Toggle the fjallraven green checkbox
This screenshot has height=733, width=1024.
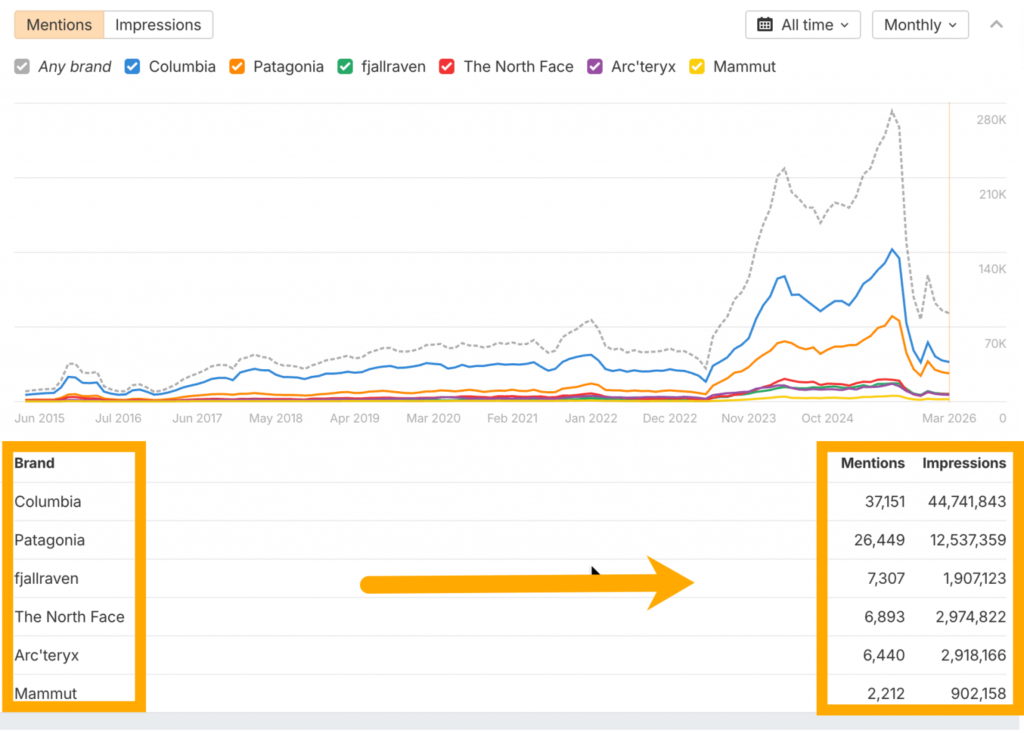click(345, 67)
